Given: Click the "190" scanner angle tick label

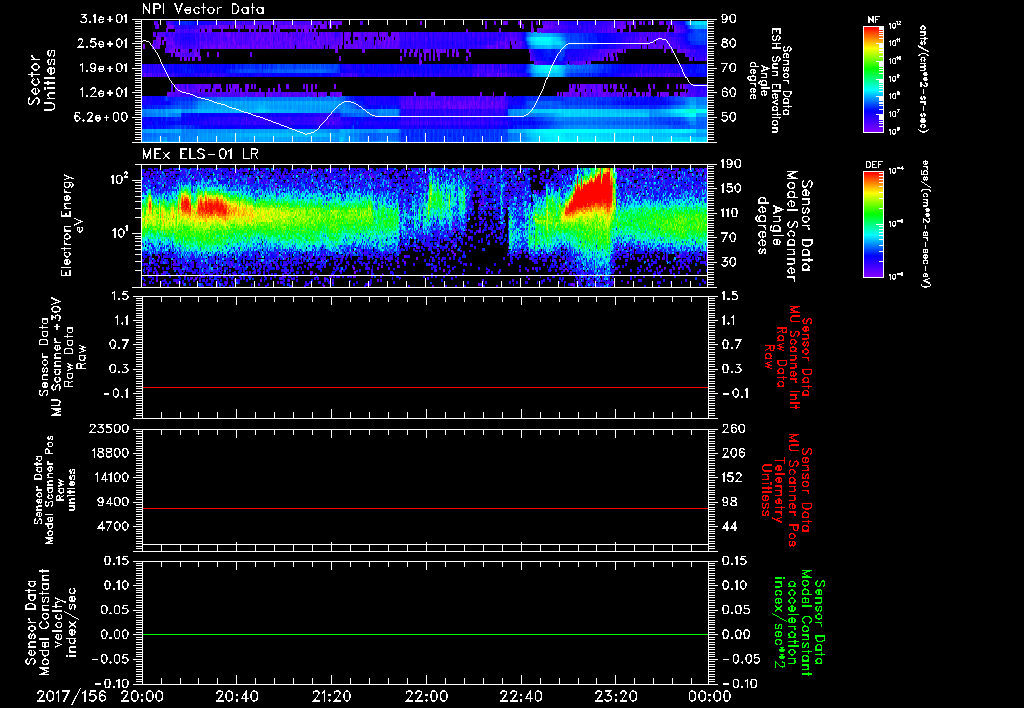Looking at the screenshot, I should coord(731,164).
